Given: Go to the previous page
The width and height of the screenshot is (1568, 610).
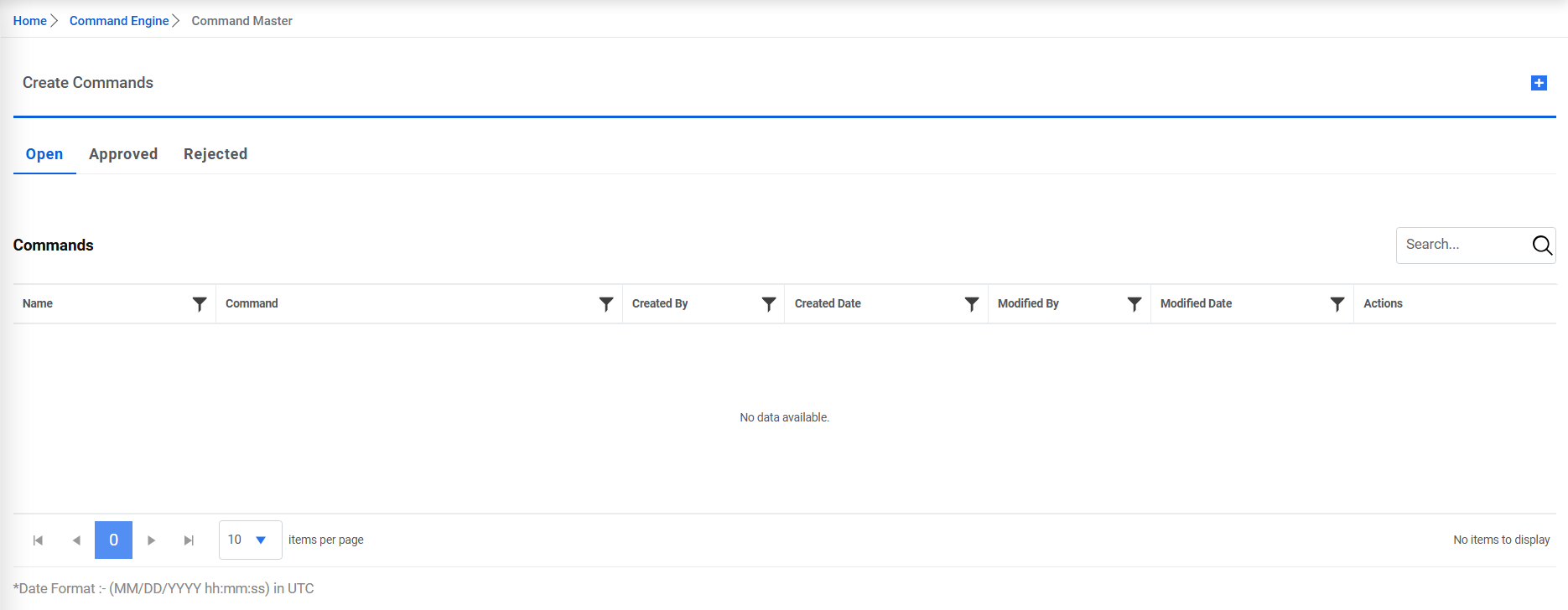Looking at the screenshot, I should pos(76,540).
